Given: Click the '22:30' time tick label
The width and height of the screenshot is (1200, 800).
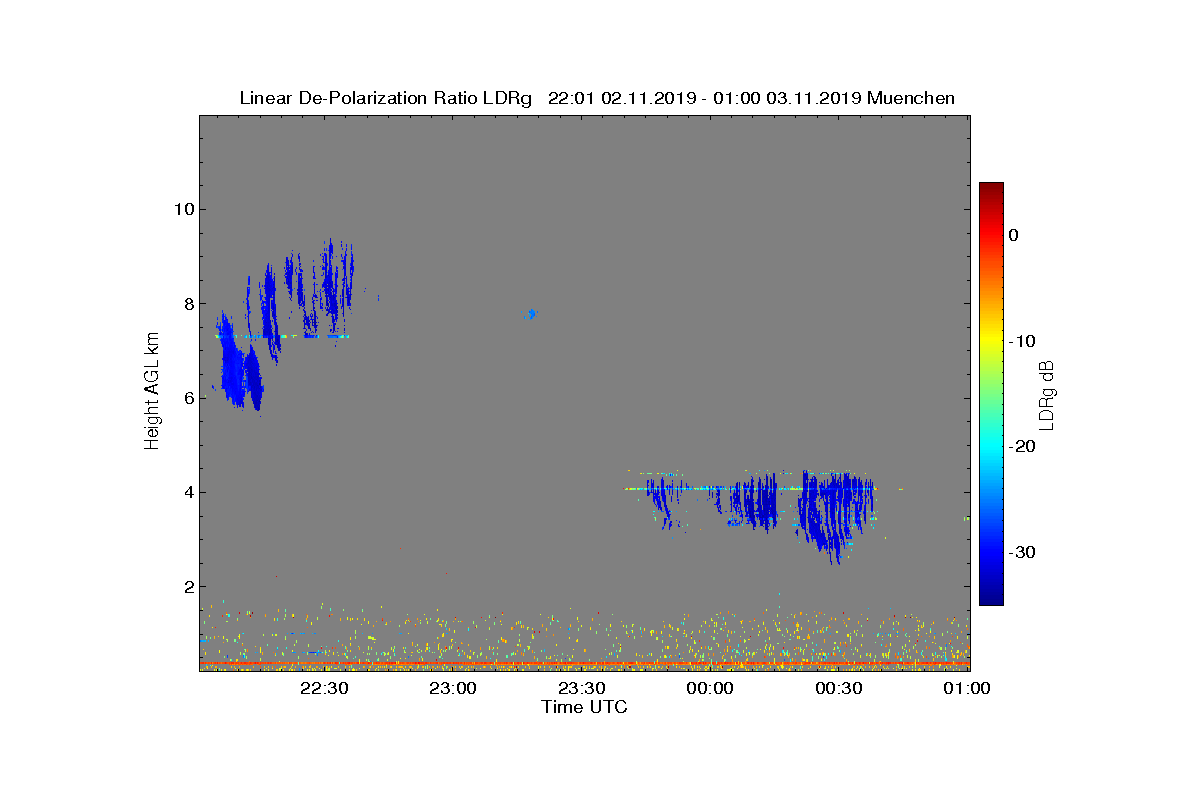Looking at the screenshot, I should [324, 688].
